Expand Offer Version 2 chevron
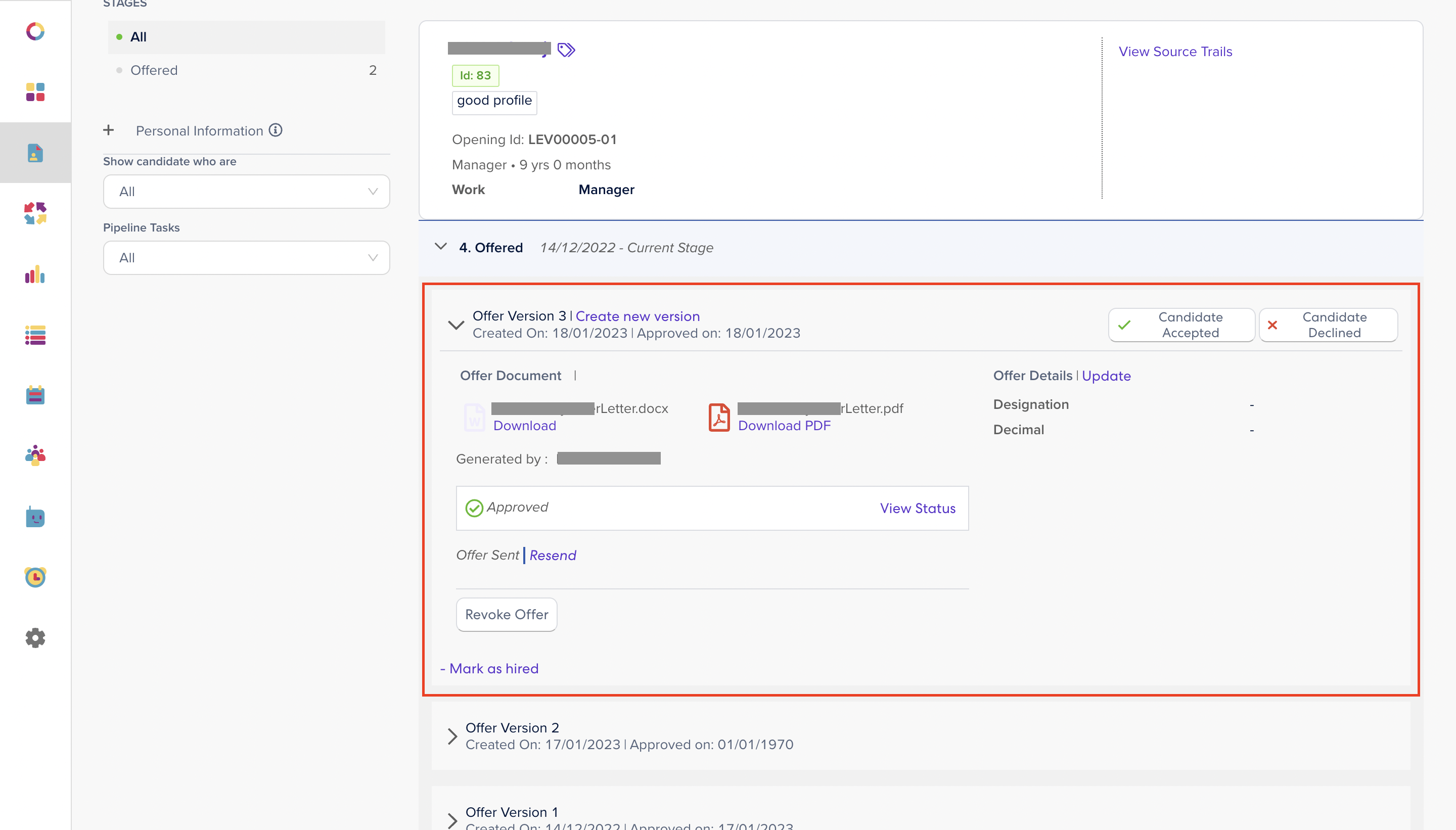Image resolution: width=1456 pixels, height=830 pixels. 452,736
